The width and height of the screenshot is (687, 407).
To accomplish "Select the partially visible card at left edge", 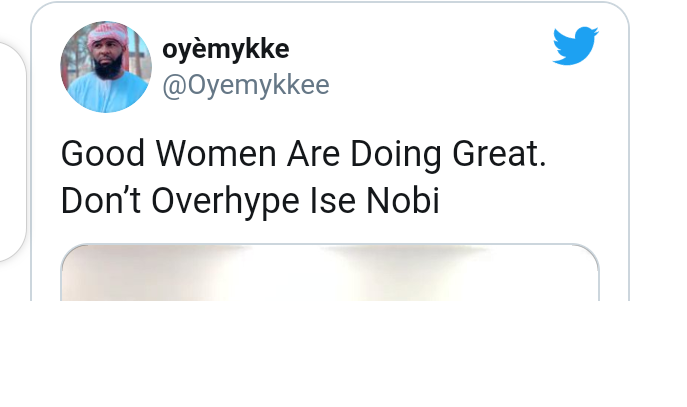I will coord(12,152).
